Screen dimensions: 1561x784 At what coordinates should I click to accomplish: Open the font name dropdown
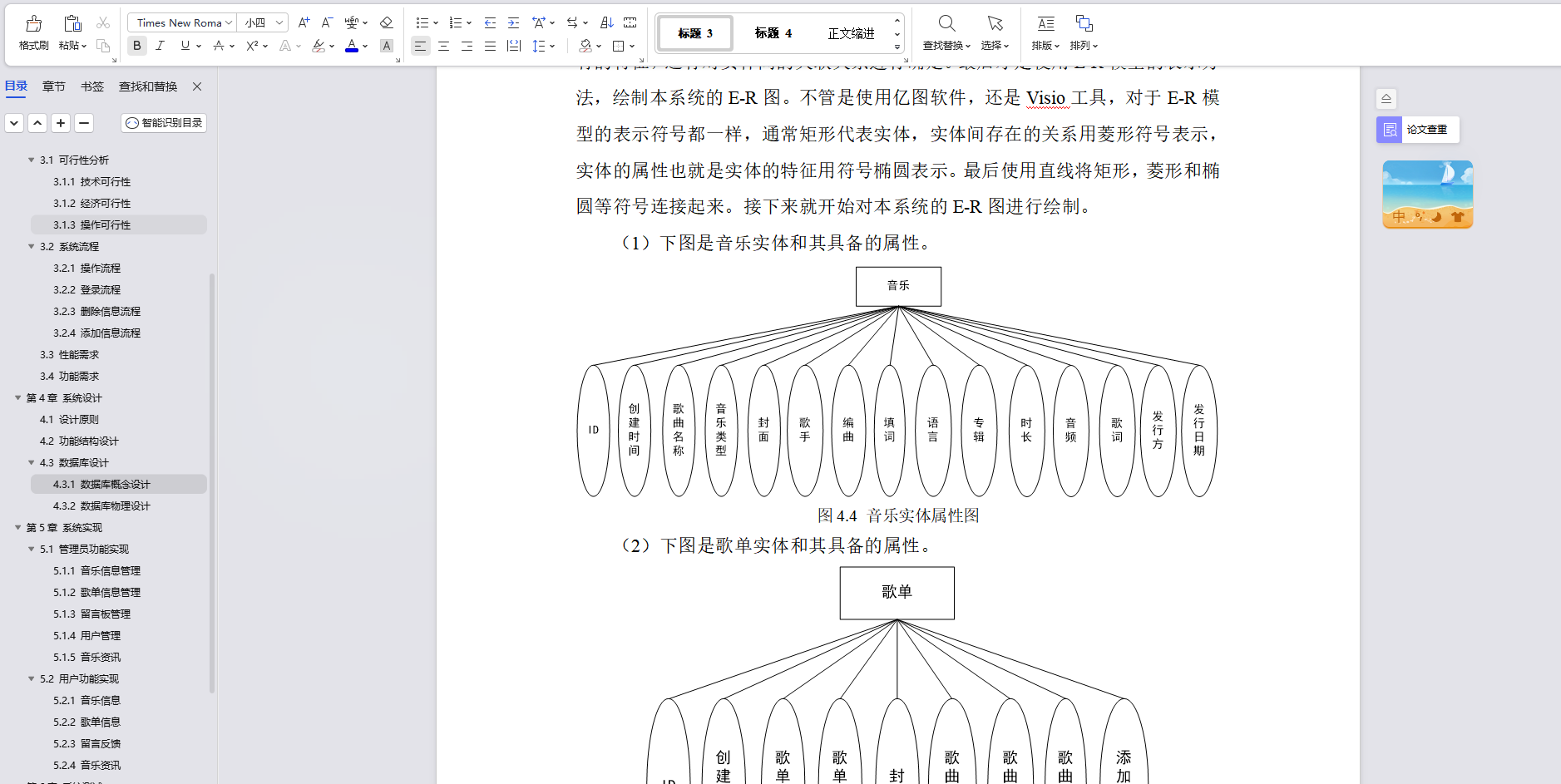click(x=228, y=22)
